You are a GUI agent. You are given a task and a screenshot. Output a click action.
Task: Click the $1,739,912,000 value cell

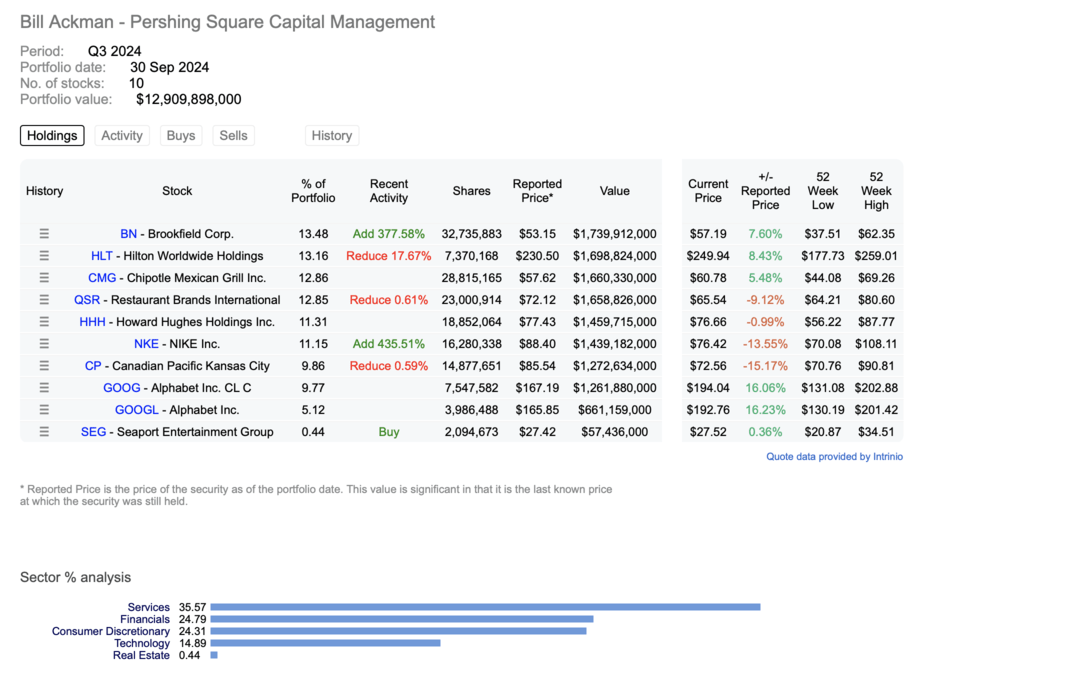(x=614, y=234)
